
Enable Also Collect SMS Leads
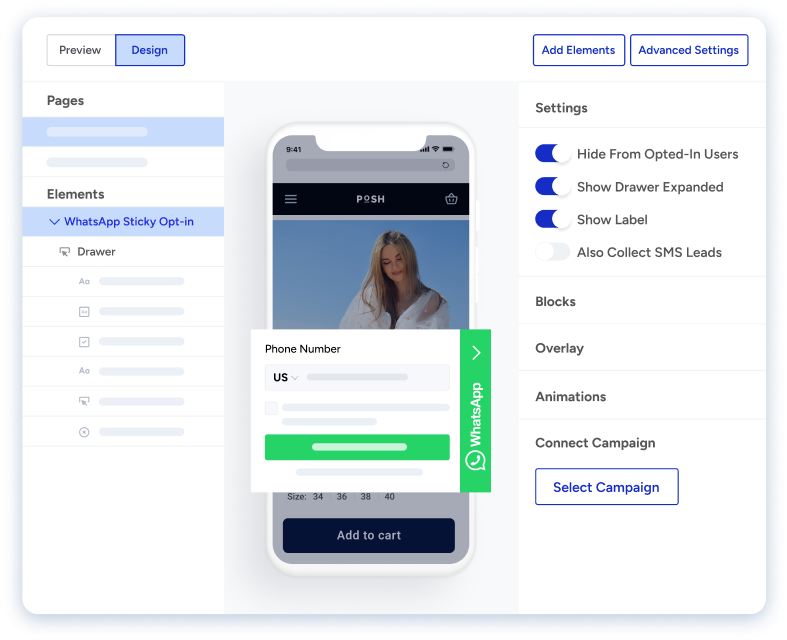click(552, 252)
